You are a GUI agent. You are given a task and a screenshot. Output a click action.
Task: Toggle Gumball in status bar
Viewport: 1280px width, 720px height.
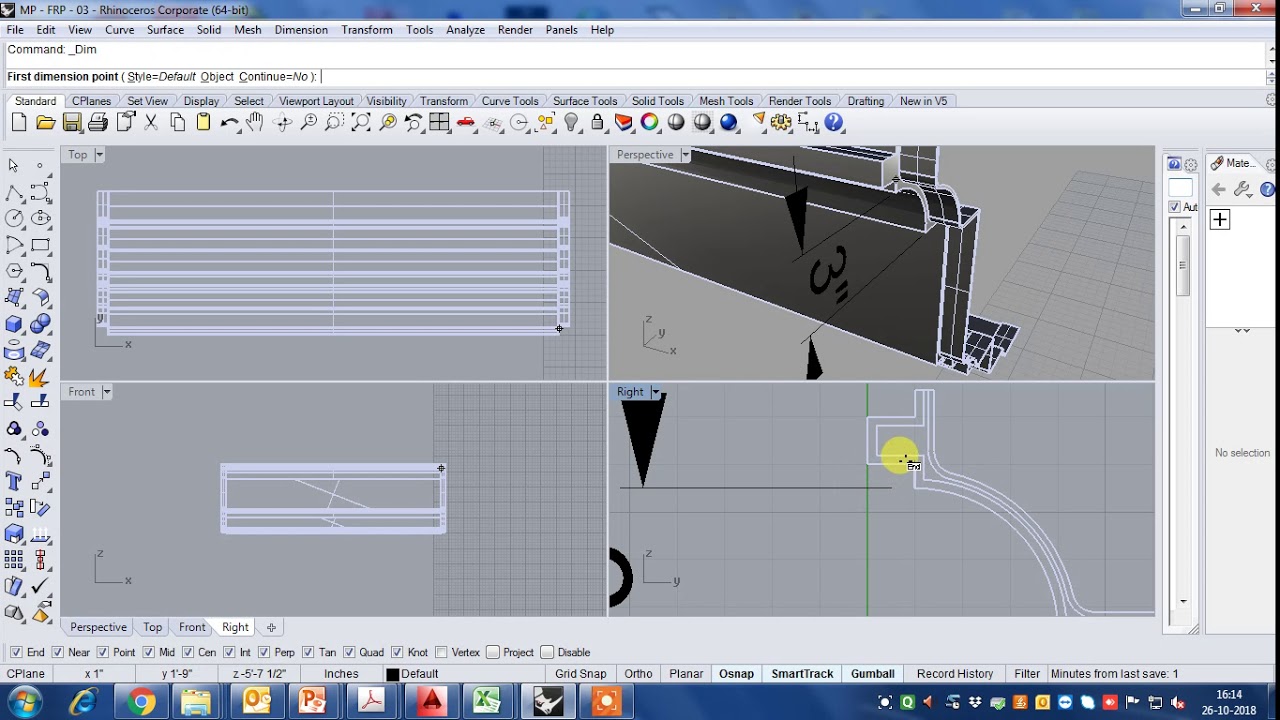[x=872, y=674]
